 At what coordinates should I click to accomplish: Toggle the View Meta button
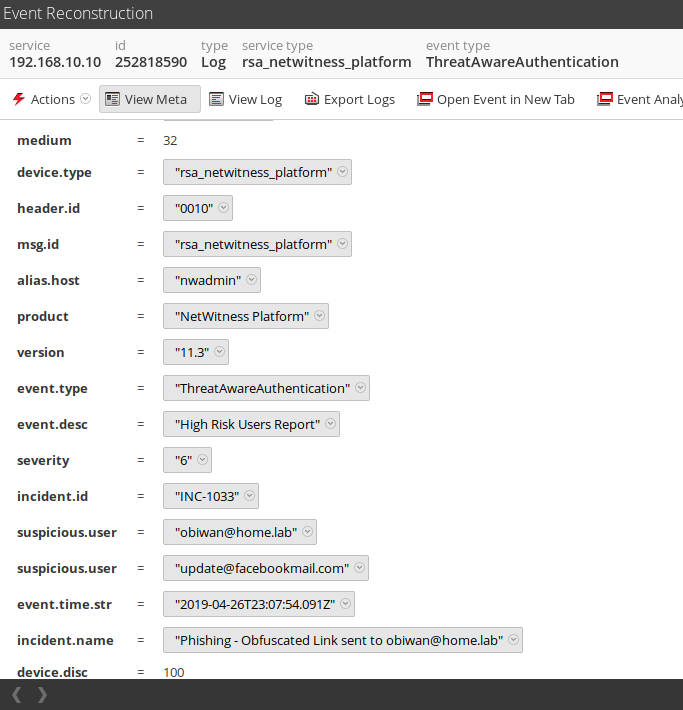coord(149,99)
